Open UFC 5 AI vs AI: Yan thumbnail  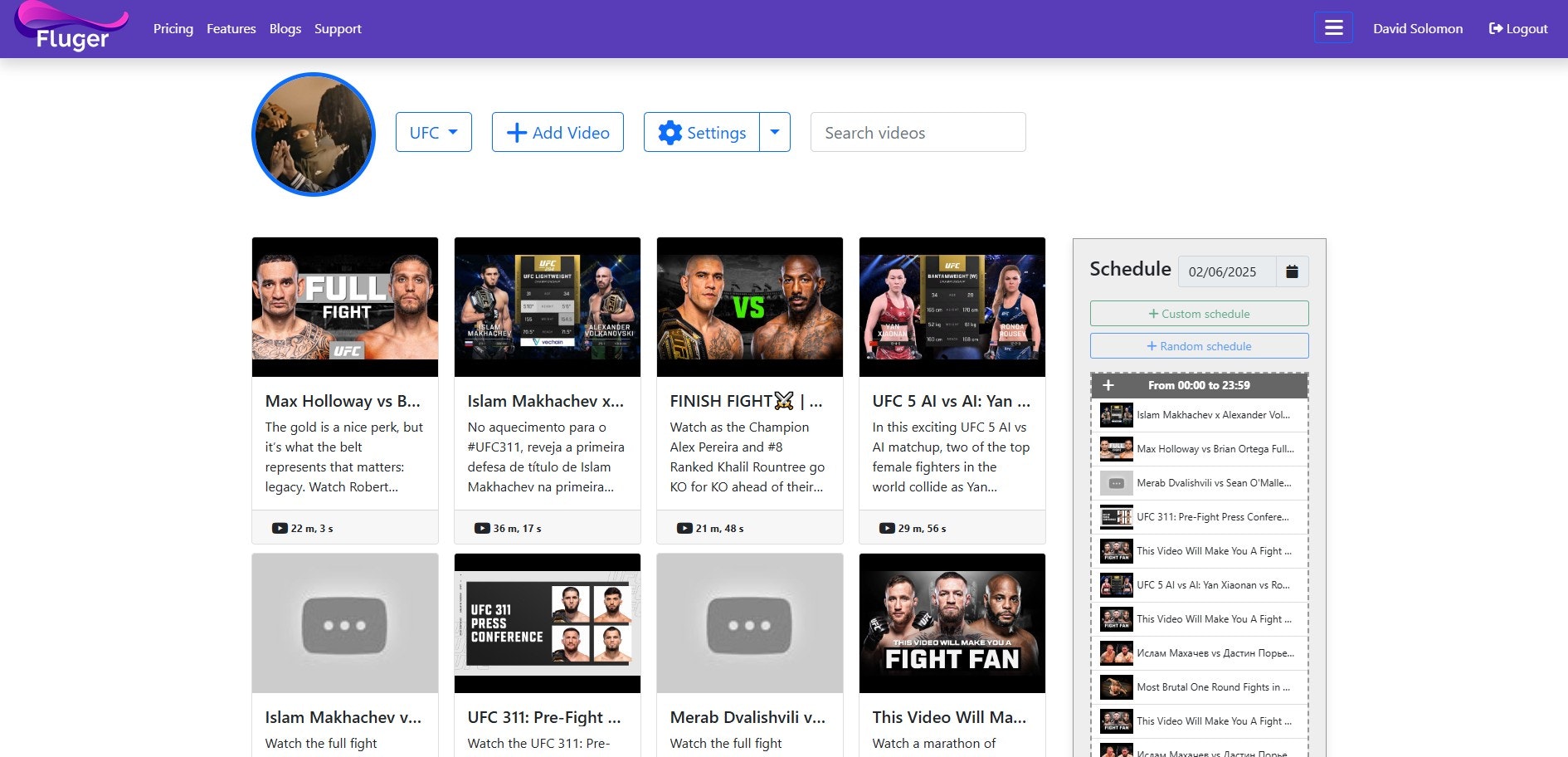tap(952, 307)
